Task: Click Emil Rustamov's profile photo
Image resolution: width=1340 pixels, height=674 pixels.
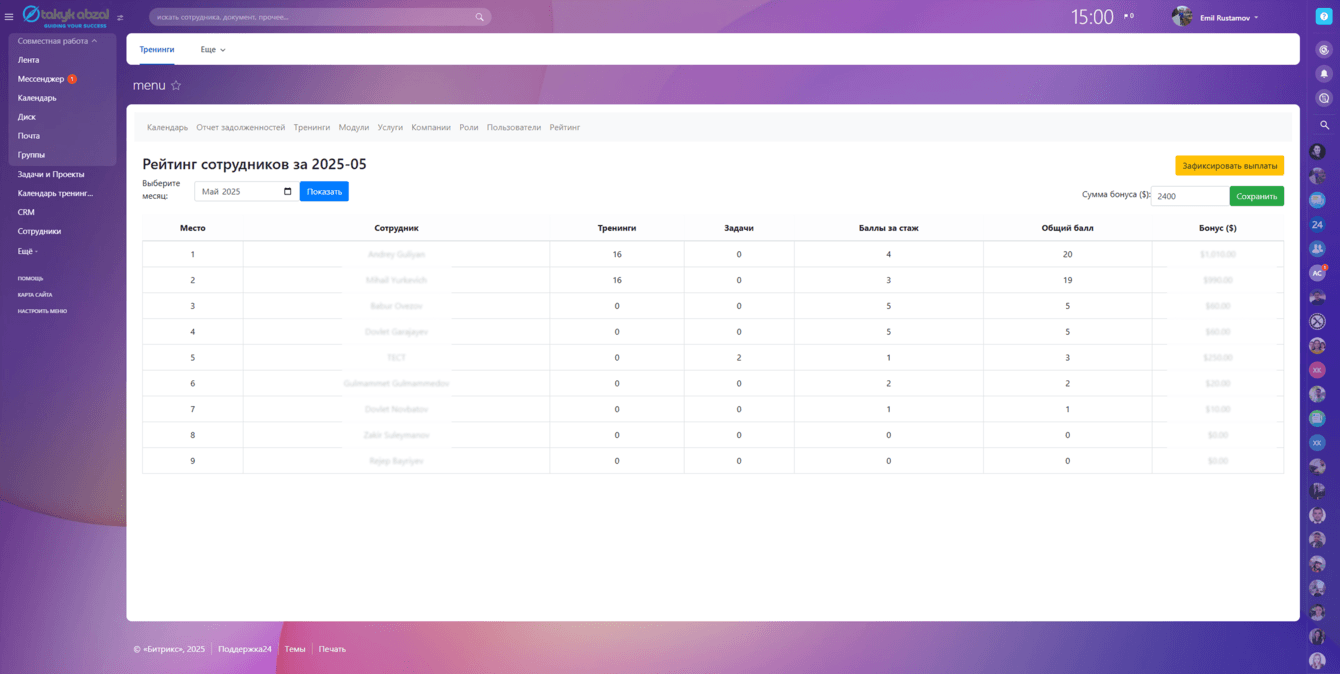Action: click(x=1182, y=17)
